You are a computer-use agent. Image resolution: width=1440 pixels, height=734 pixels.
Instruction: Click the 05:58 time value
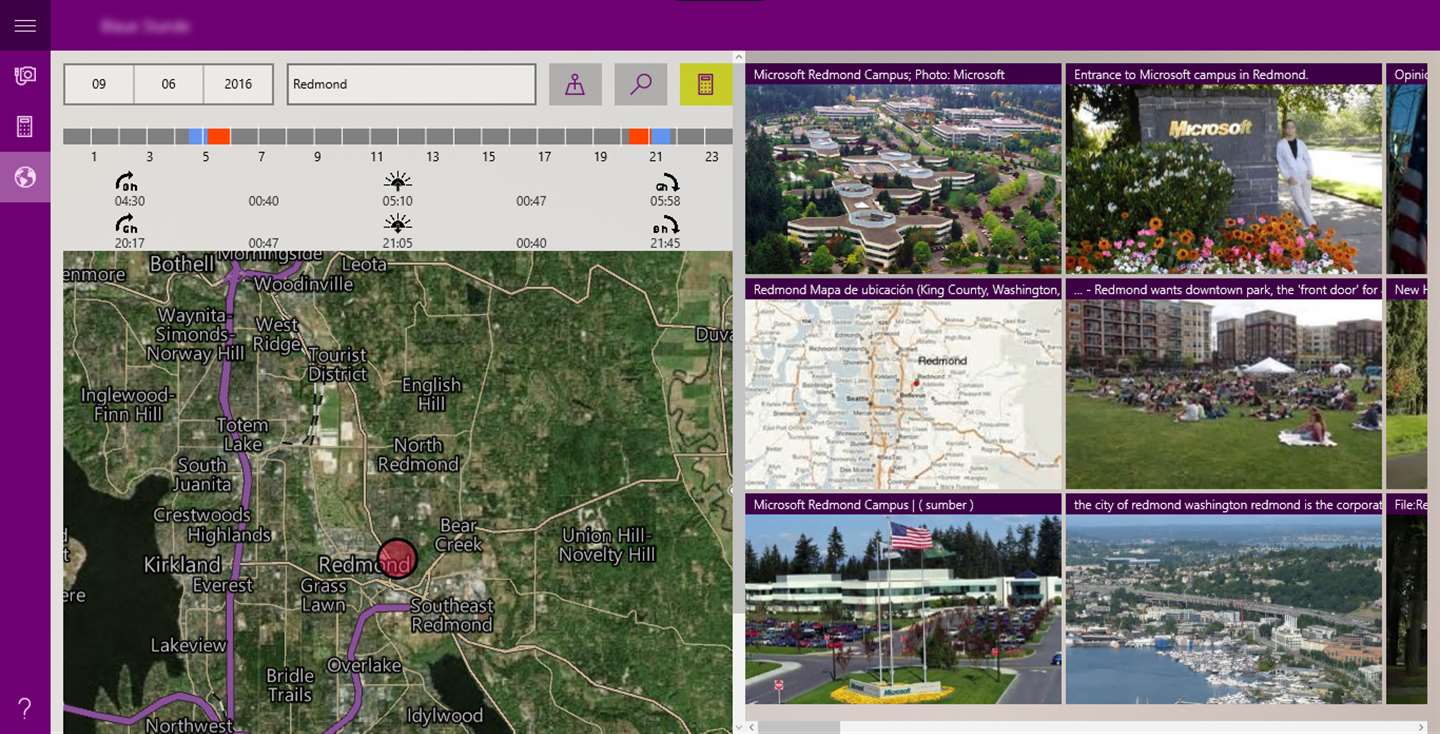click(665, 201)
